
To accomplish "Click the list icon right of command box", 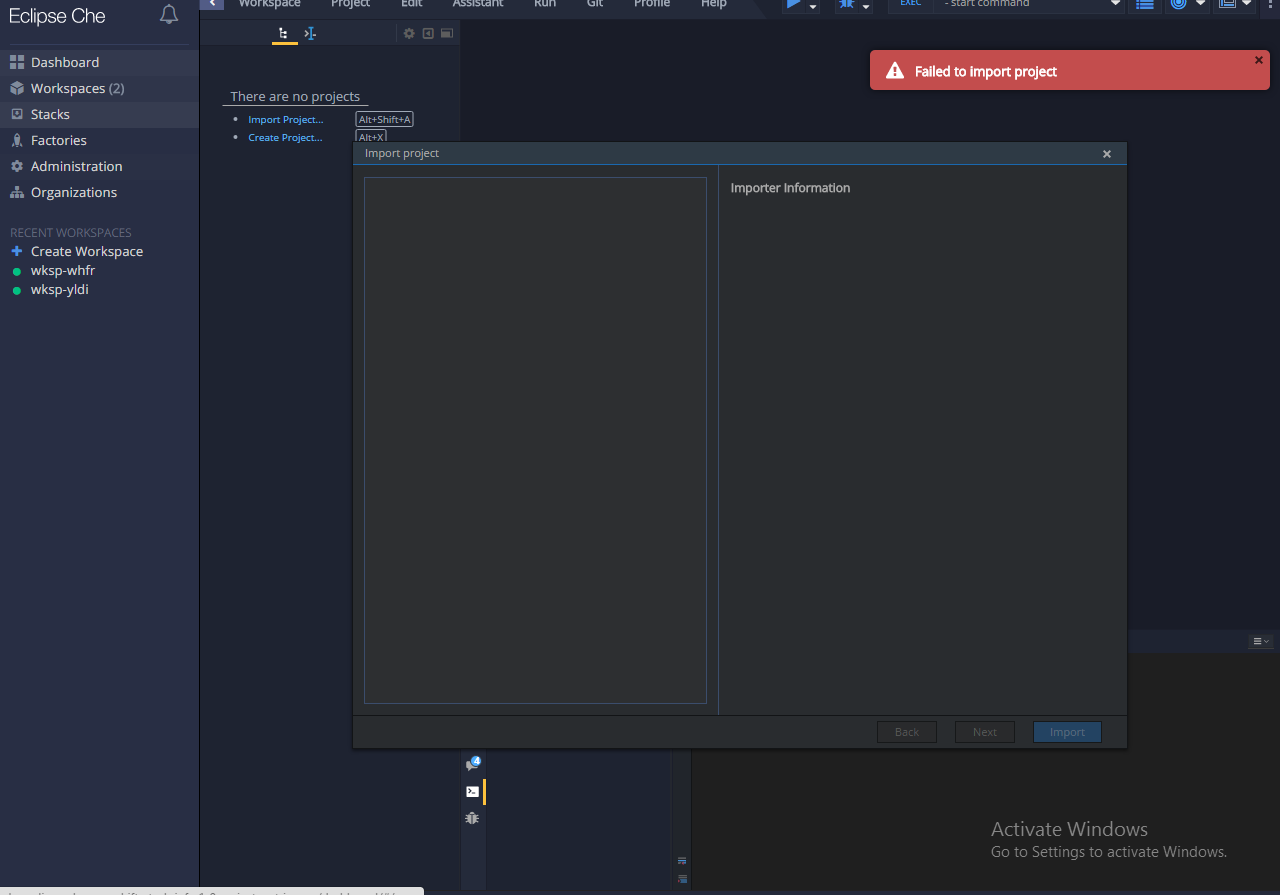I will [x=1145, y=4].
